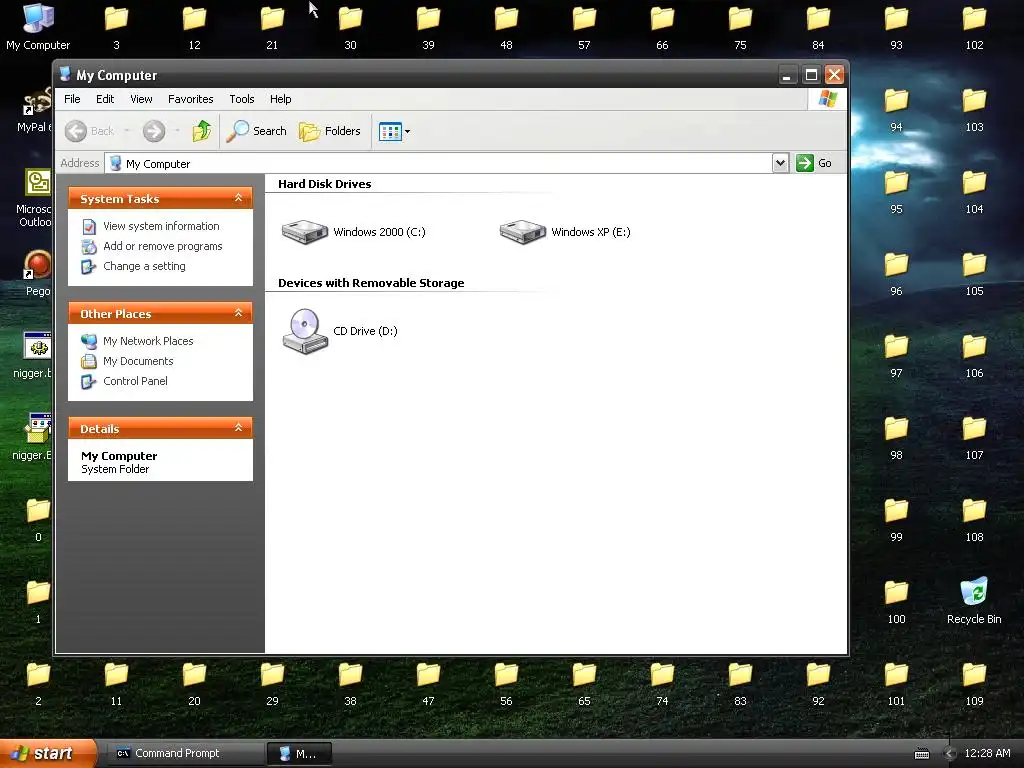Viewport: 1024px width, 768px height.
Task: Open Control Panel from Other Places
Action: (x=135, y=381)
